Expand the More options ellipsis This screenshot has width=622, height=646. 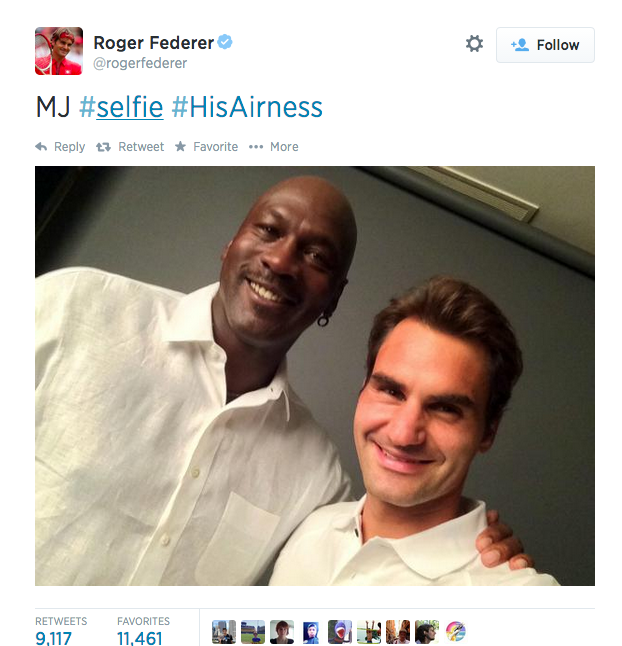256,147
